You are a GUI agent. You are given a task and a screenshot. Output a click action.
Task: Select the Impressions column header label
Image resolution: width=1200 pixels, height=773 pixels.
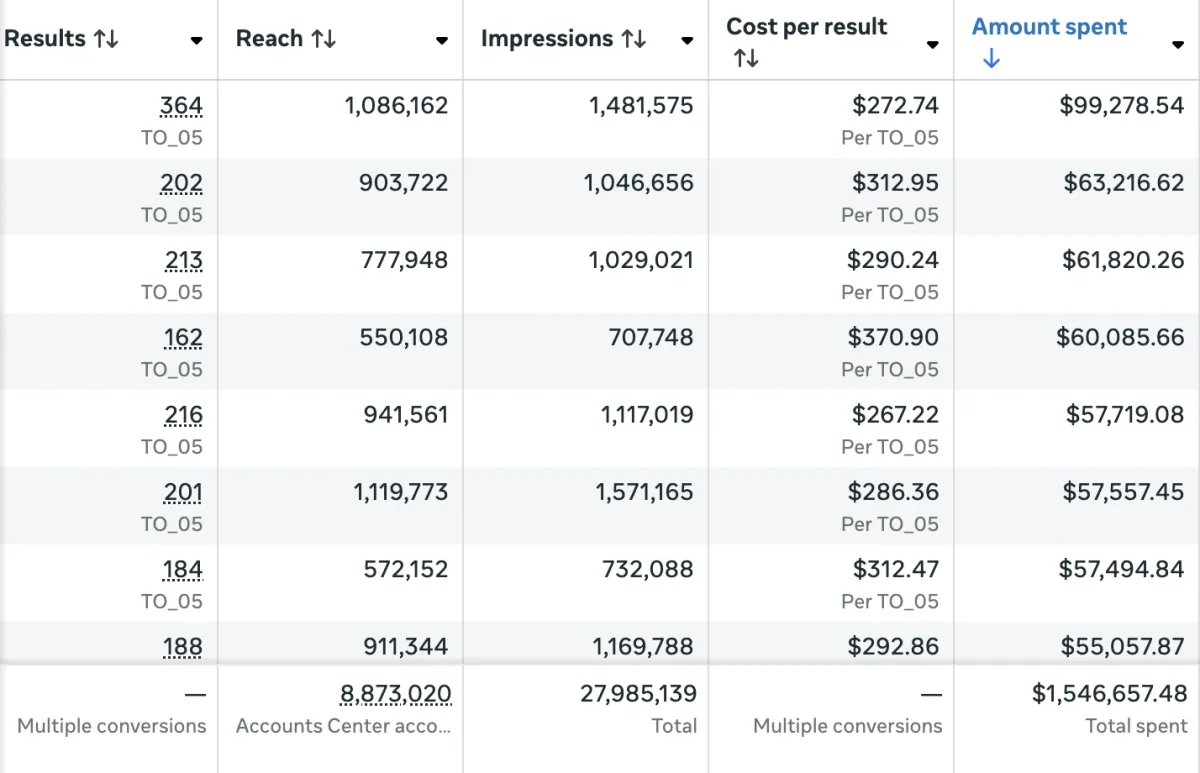pos(546,39)
